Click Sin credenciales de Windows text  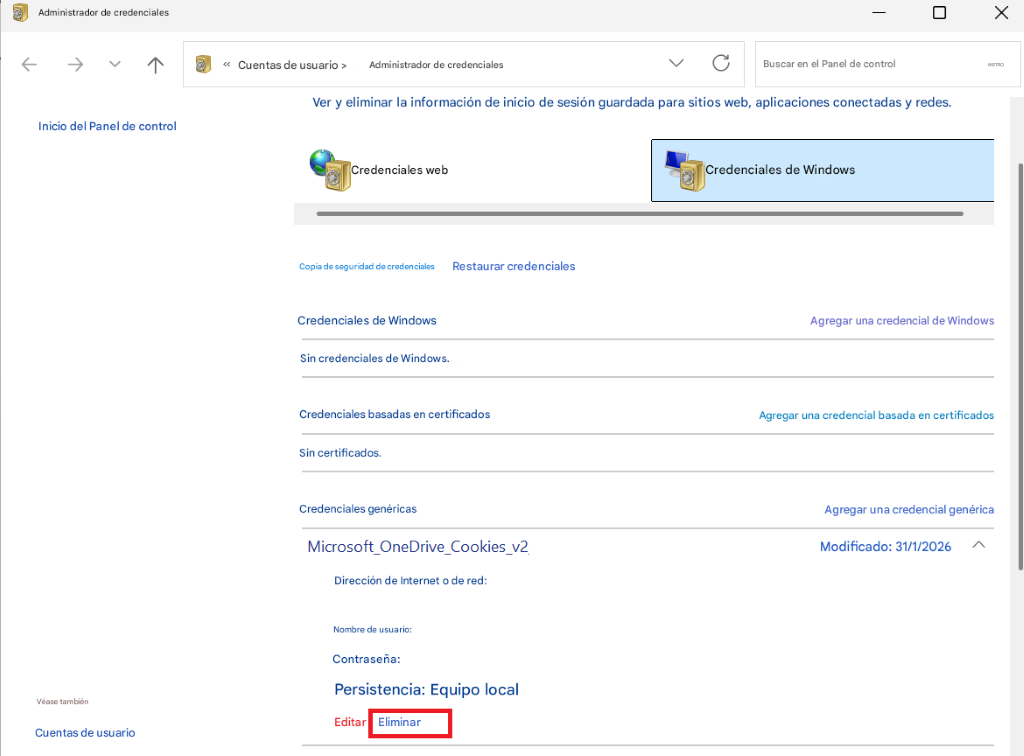[x=374, y=358]
